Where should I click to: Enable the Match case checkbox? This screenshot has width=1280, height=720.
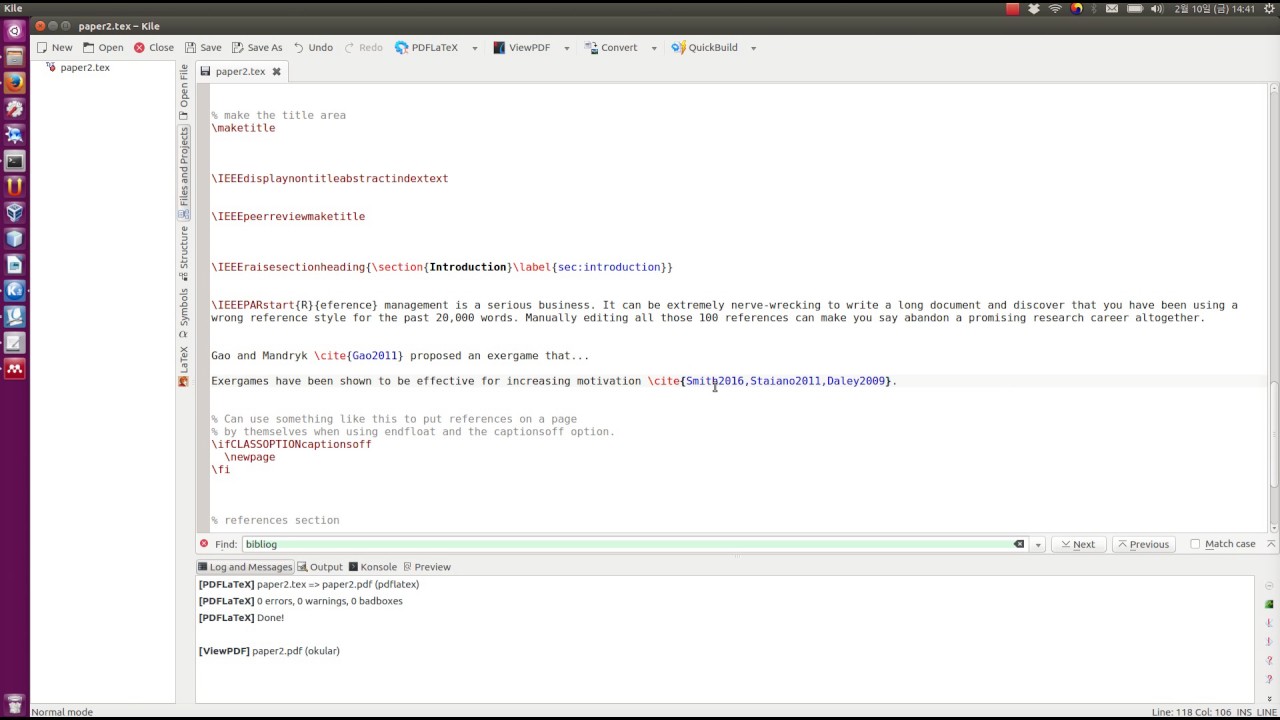(x=1195, y=544)
